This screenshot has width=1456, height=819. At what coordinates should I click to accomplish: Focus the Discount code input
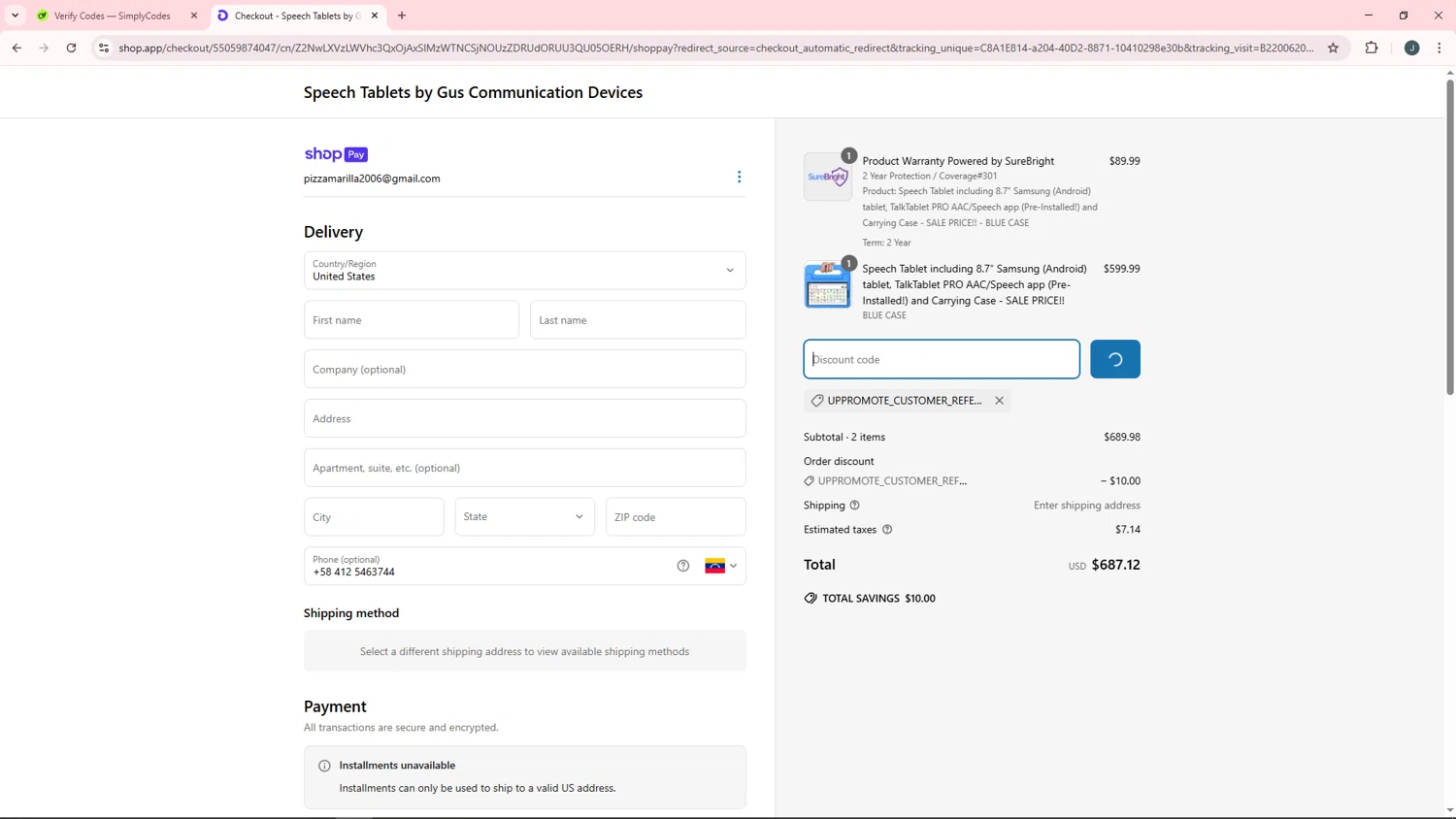pyautogui.click(x=942, y=359)
